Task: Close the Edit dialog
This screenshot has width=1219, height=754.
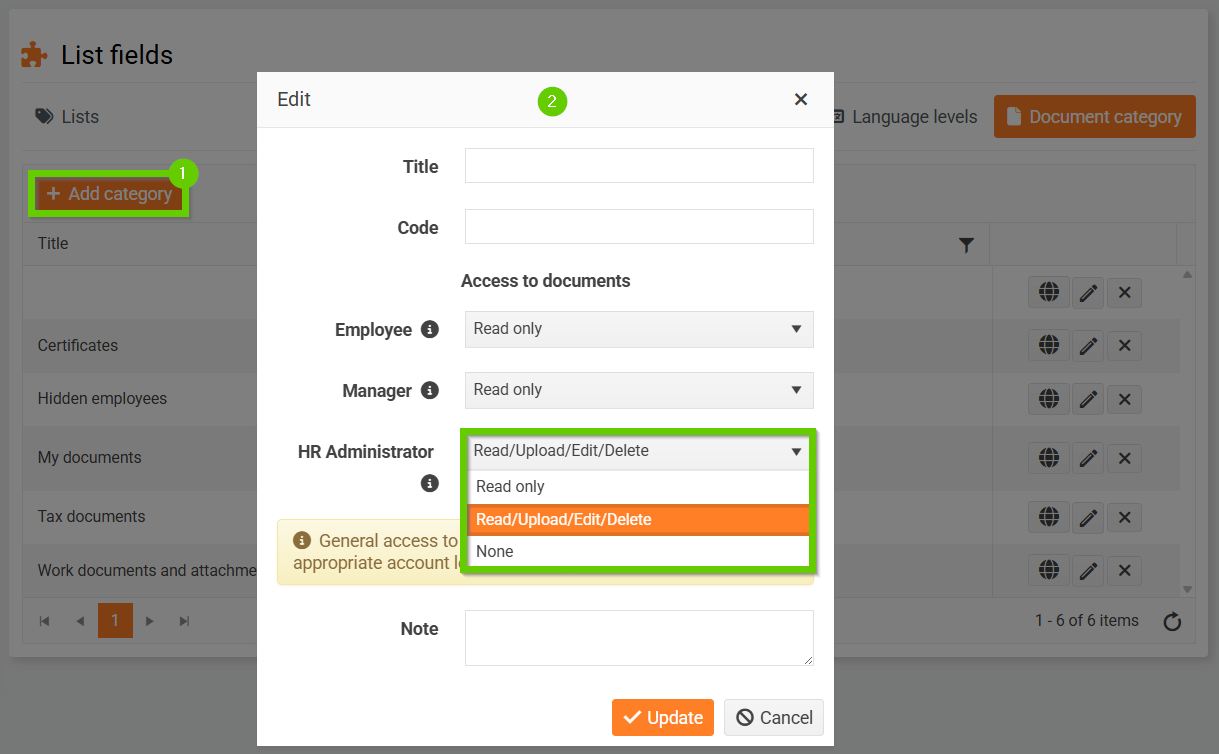Action: tap(801, 99)
